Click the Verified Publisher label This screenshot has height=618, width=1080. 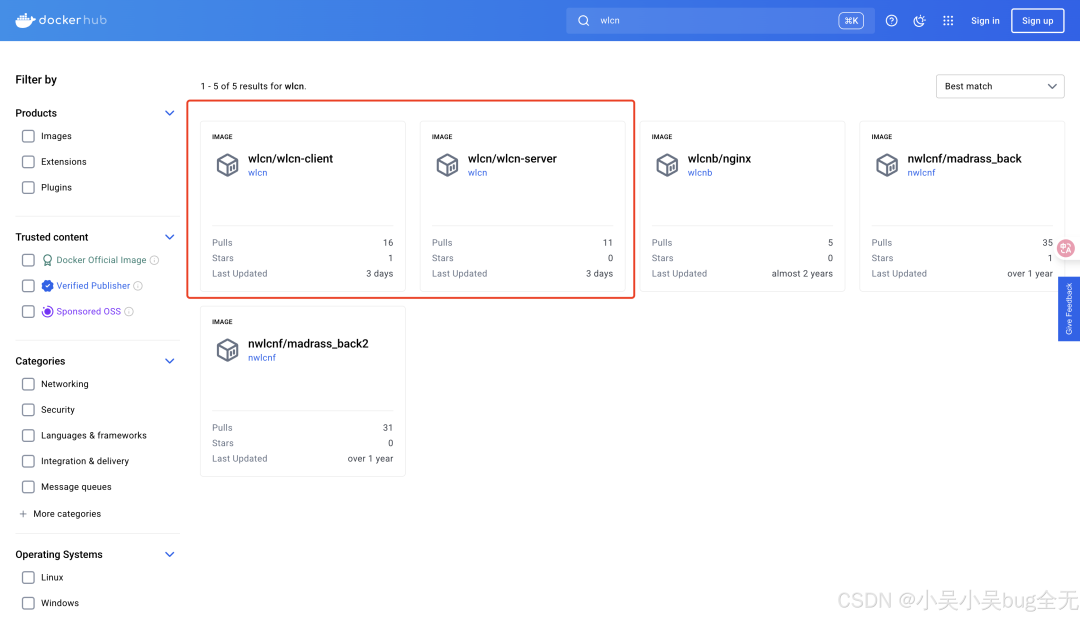point(93,286)
